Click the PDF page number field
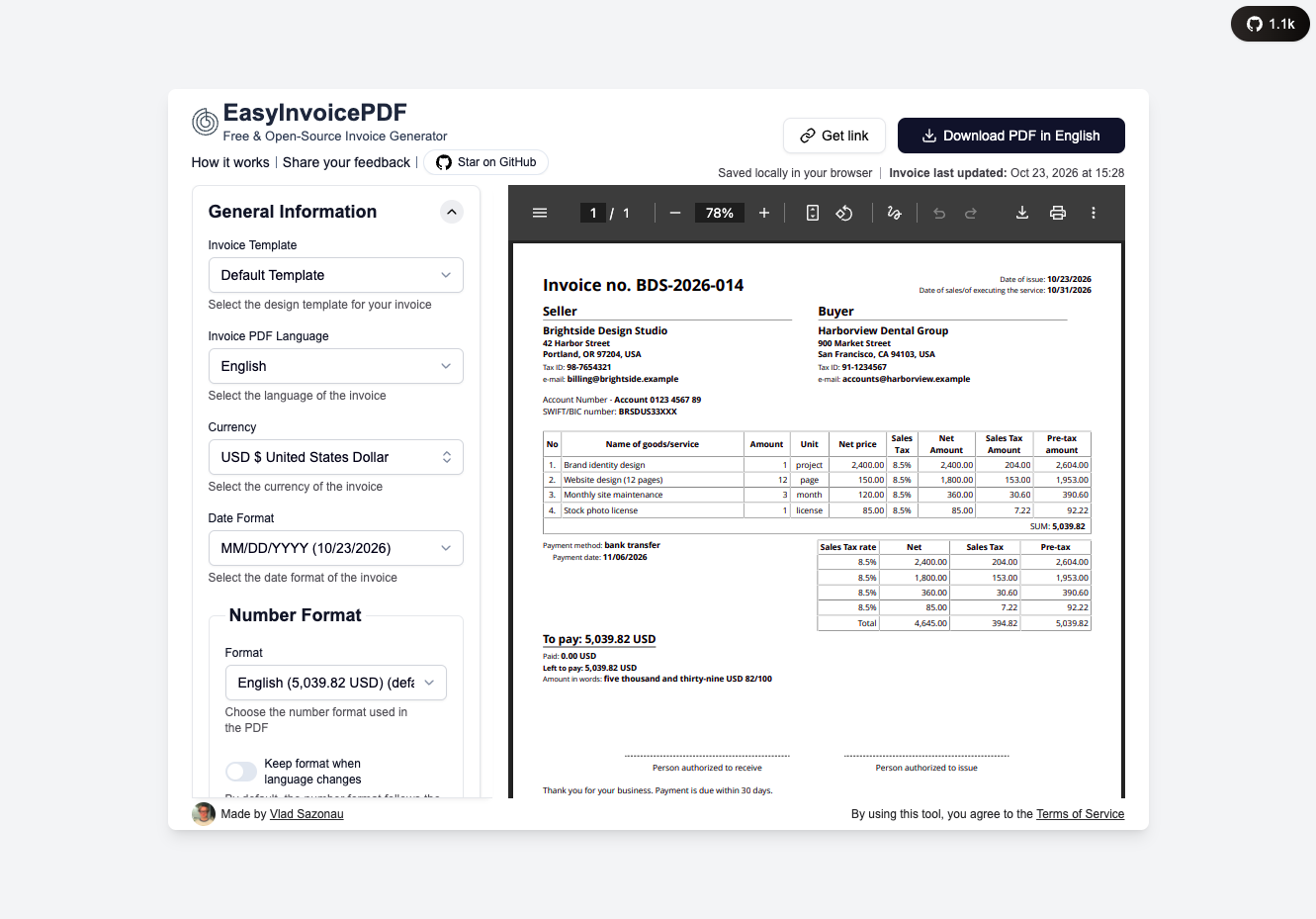 pos(593,213)
